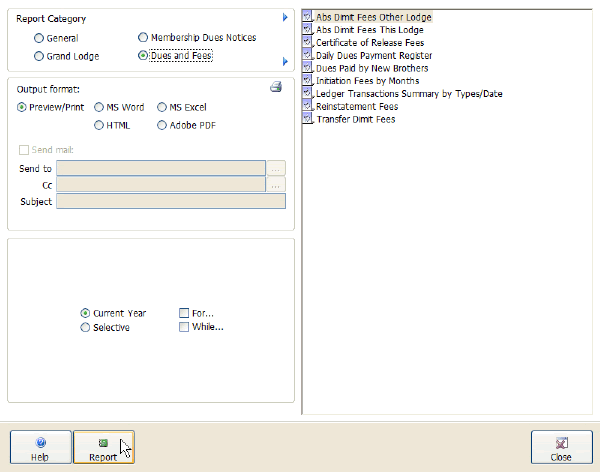The height and width of the screenshot is (472, 600).
Task: Click icon next to Transfer Dimit Fees
Action: pyautogui.click(x=308, y=119)
